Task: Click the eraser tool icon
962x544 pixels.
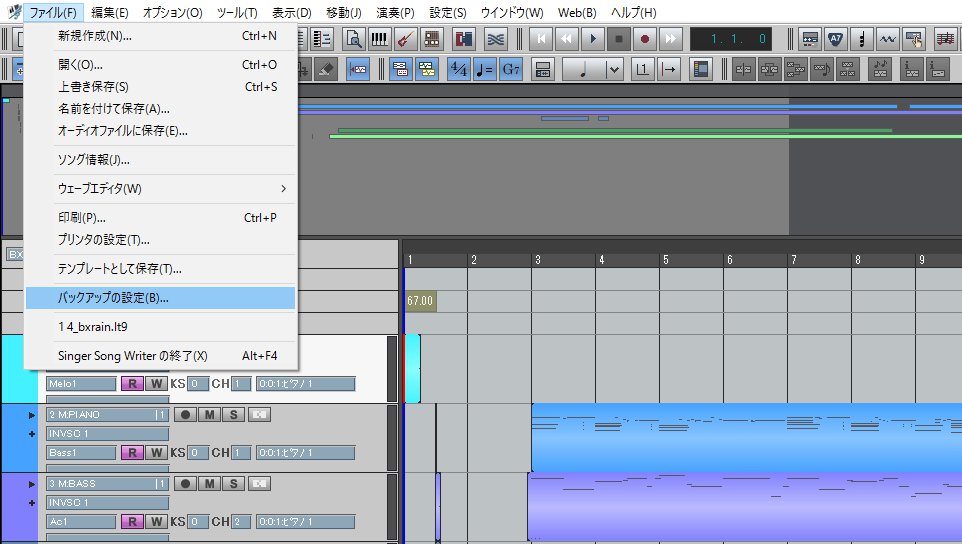Action: [x=326, y=69]
